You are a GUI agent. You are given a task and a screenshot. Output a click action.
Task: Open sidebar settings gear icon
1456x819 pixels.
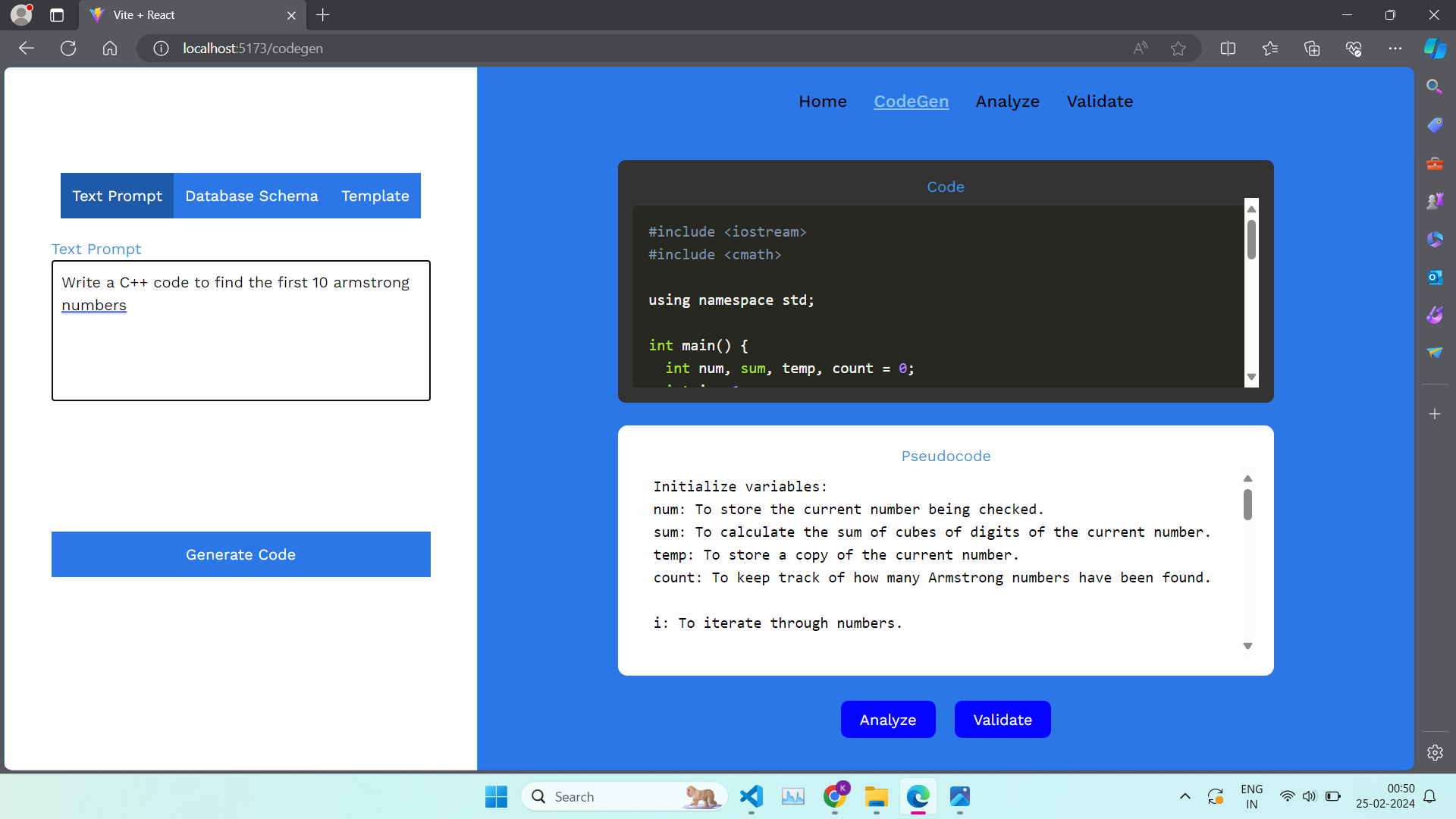[1434, 752]
